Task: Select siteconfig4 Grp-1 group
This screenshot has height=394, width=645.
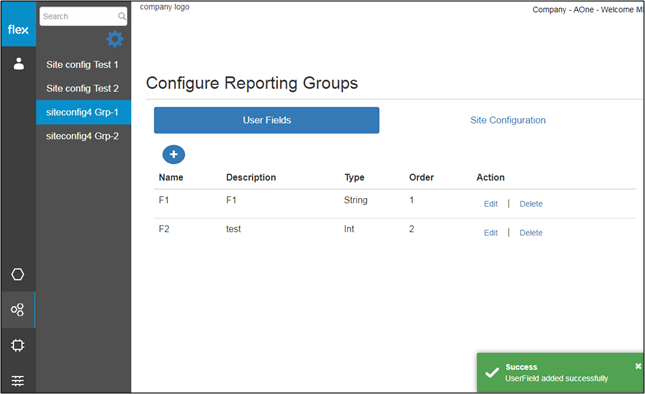Action: tap(84, 112)
